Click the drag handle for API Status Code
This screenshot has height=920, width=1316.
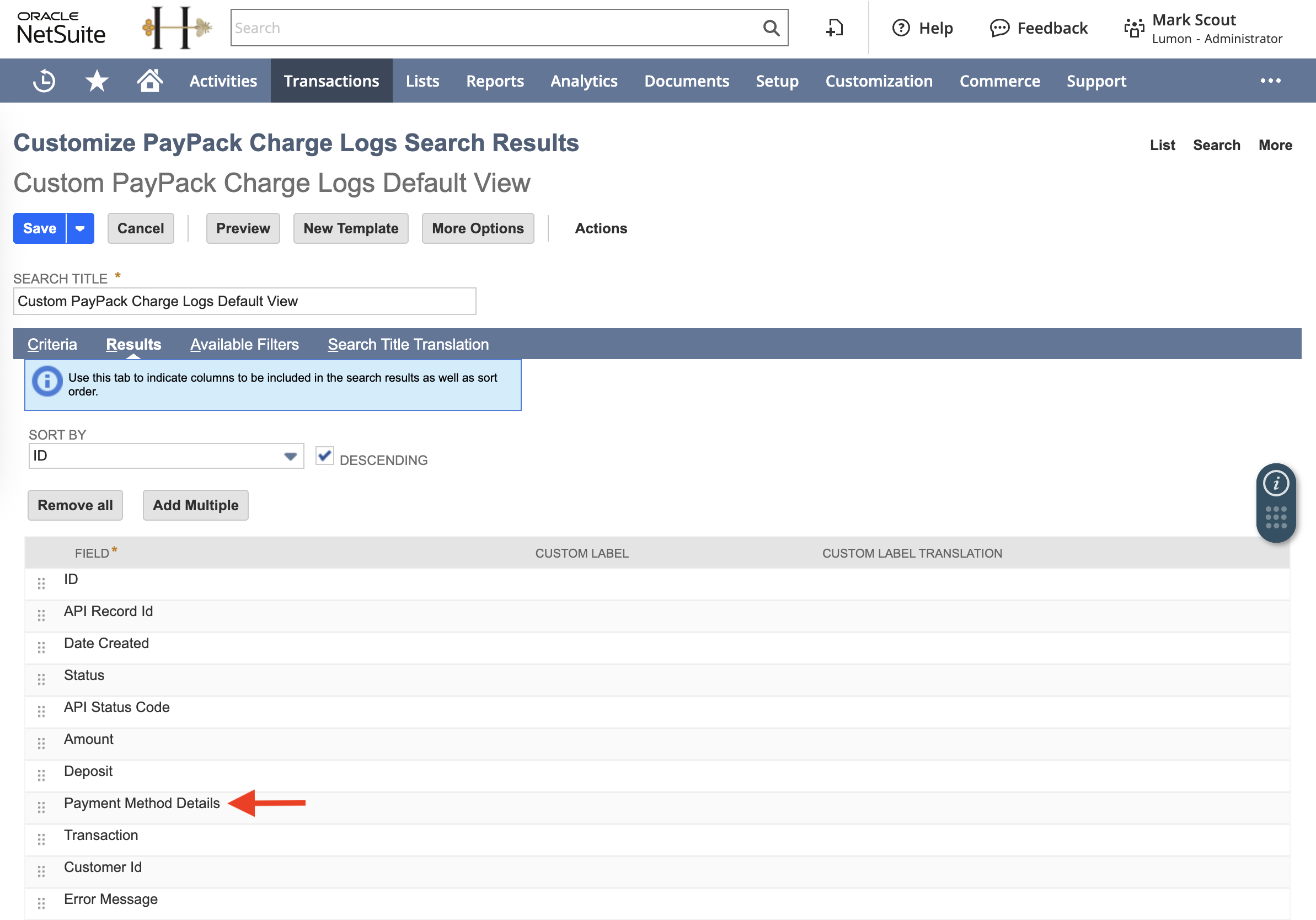pos(41,712)
